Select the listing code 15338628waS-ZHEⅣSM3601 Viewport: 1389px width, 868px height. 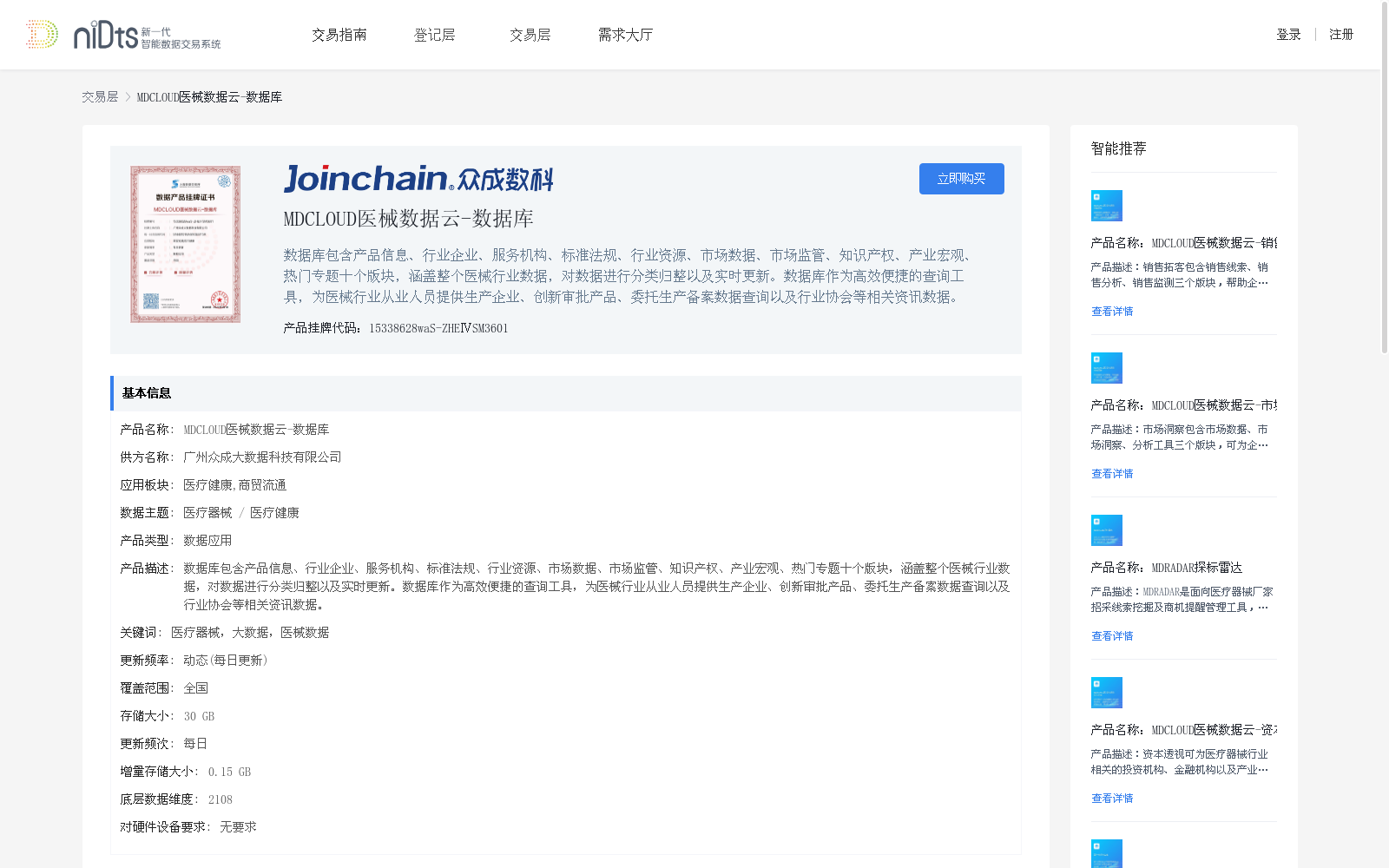438,328
